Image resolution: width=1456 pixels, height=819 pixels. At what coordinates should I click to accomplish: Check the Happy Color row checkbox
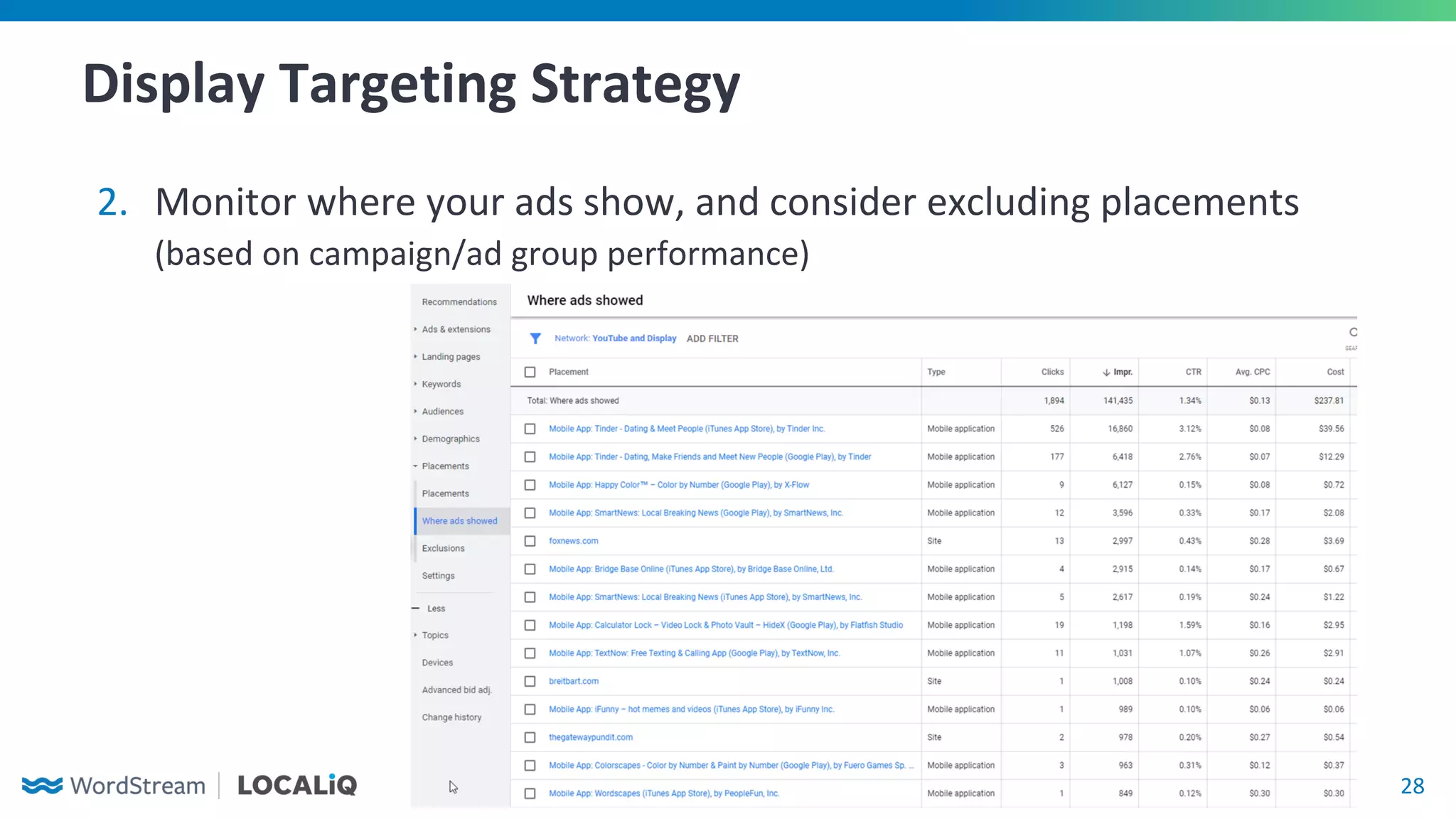pos(530,485)
